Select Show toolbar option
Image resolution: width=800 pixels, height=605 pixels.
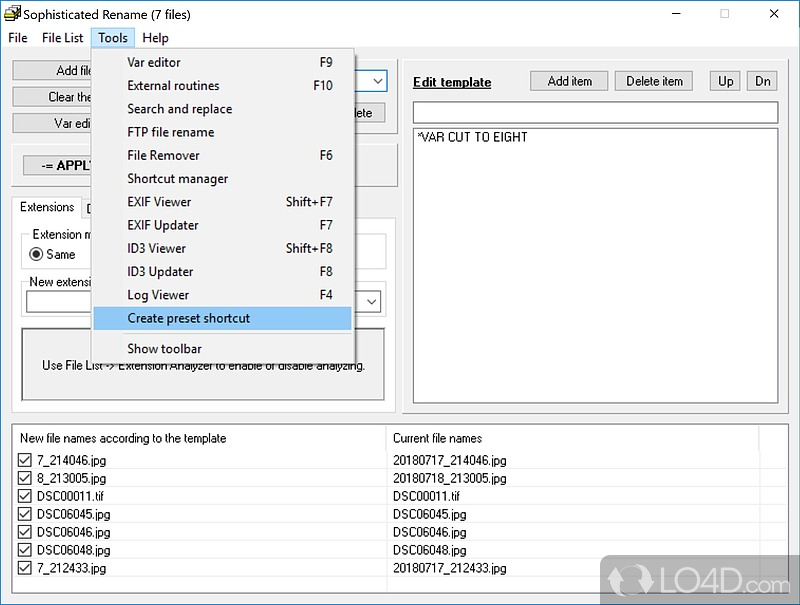164,349
